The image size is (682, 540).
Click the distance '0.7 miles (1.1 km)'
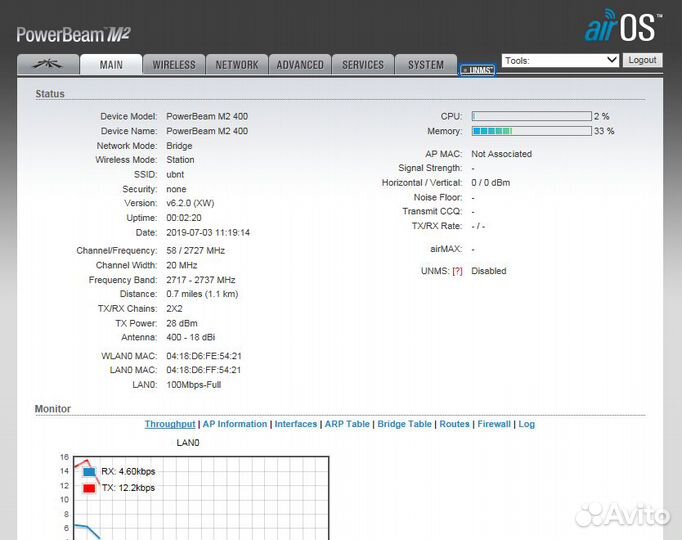pos(202,294)
